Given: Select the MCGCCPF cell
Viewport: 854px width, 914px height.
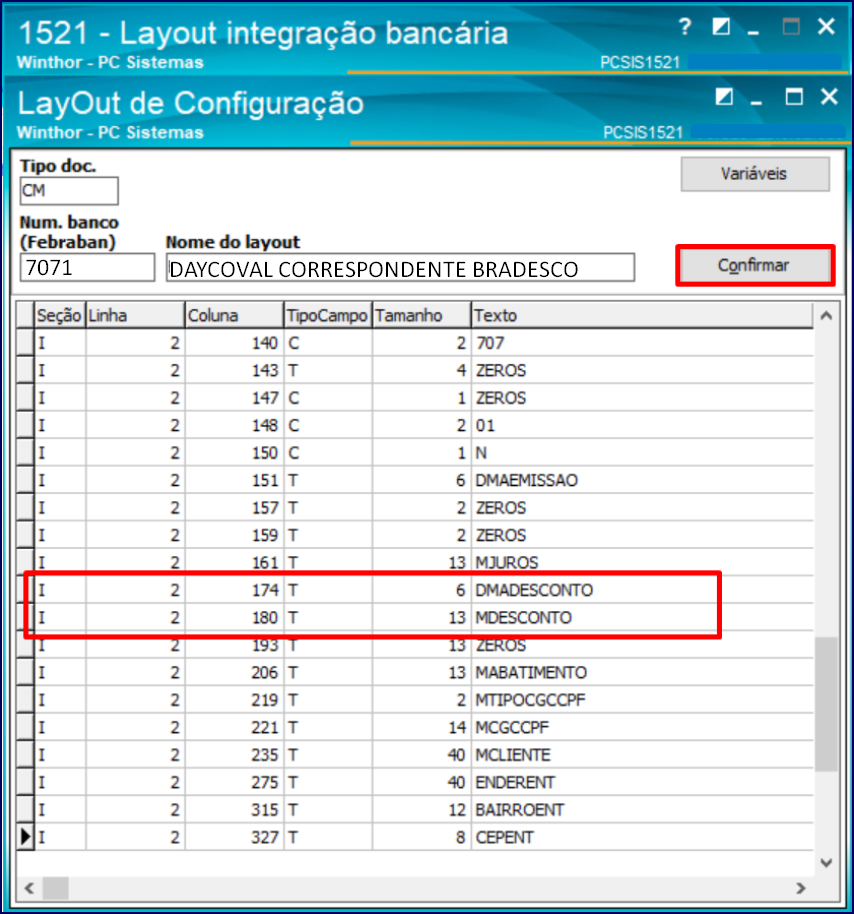Looking at the screenshot, I should (x=641, y=727).
